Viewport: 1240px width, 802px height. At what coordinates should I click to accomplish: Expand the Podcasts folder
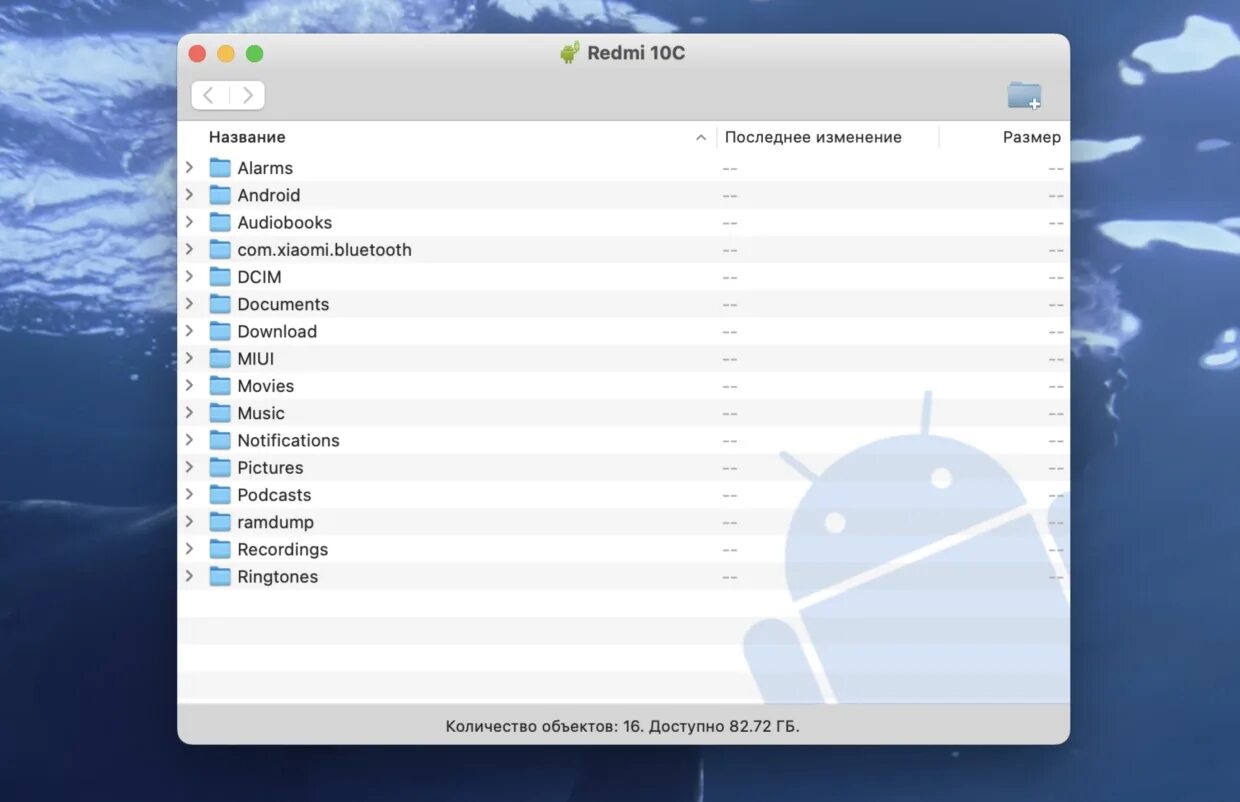pyautogui.click(x=189, y=493)
